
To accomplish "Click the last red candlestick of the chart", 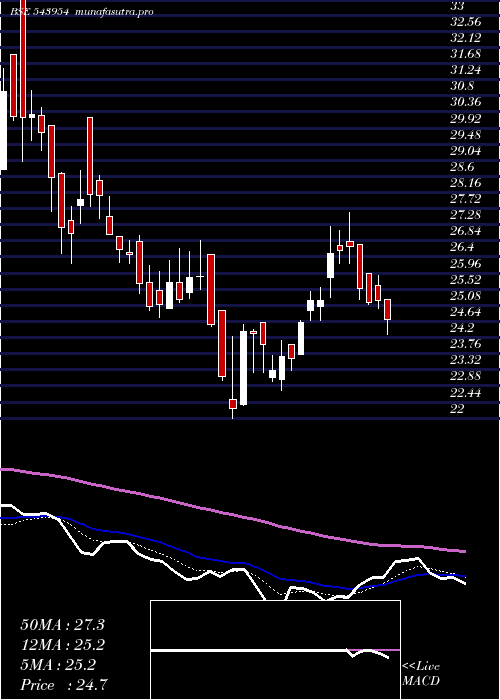I will [388, 310].
